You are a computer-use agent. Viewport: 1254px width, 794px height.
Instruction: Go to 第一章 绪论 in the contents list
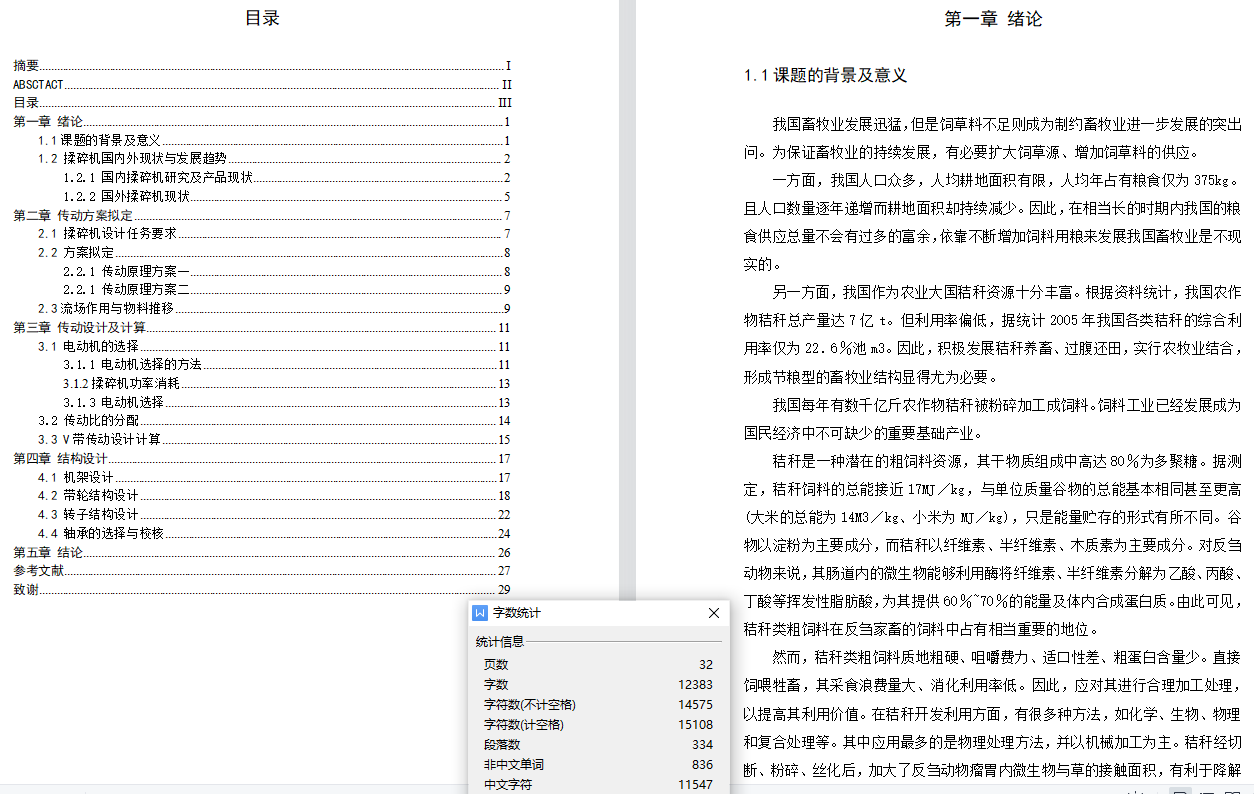pyautogui.click(x=48, y=122)
